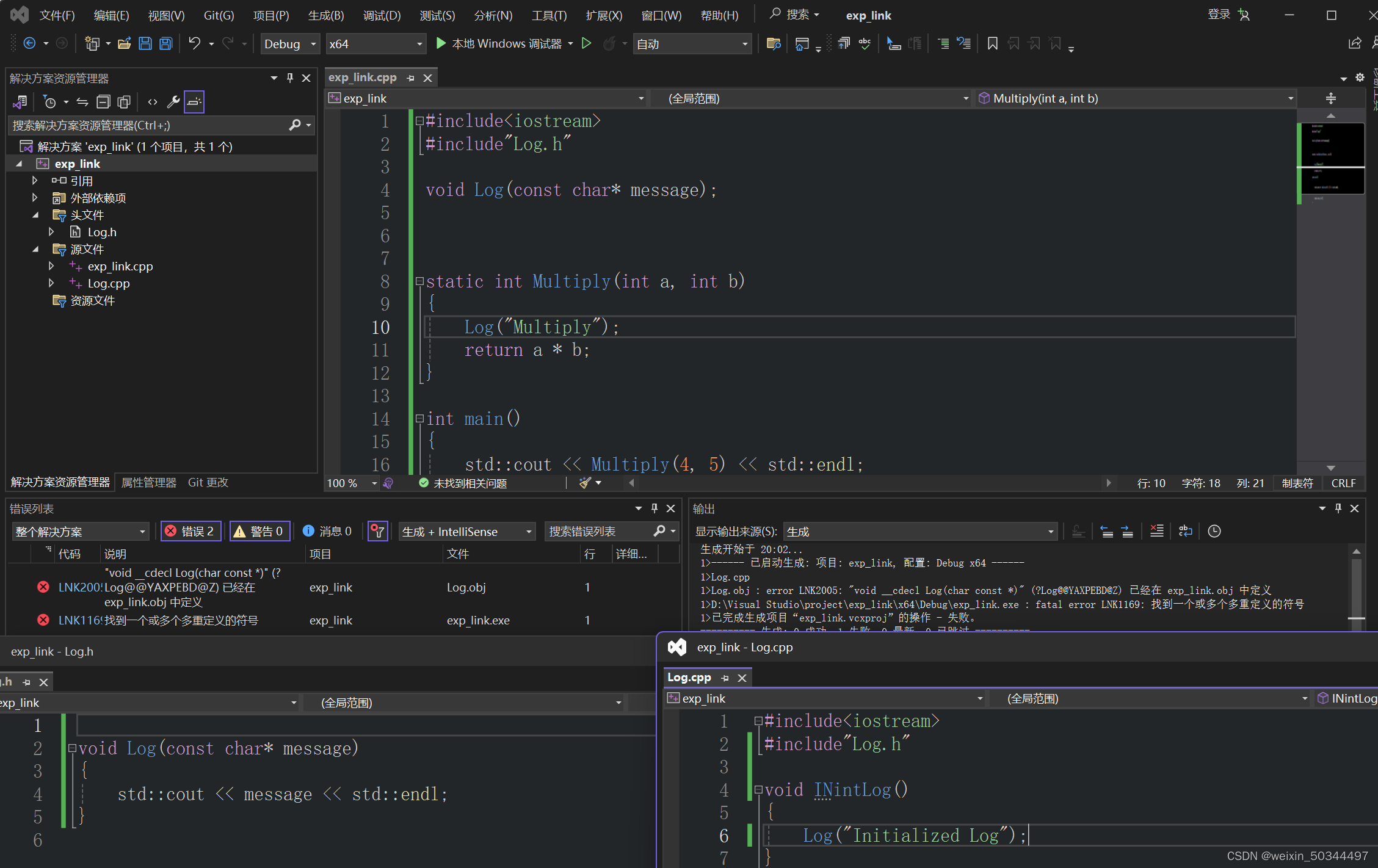The width and height of the screenshot is (1378, 868).
Task: Click the Start Without Debugging icon
Action: 586,43
